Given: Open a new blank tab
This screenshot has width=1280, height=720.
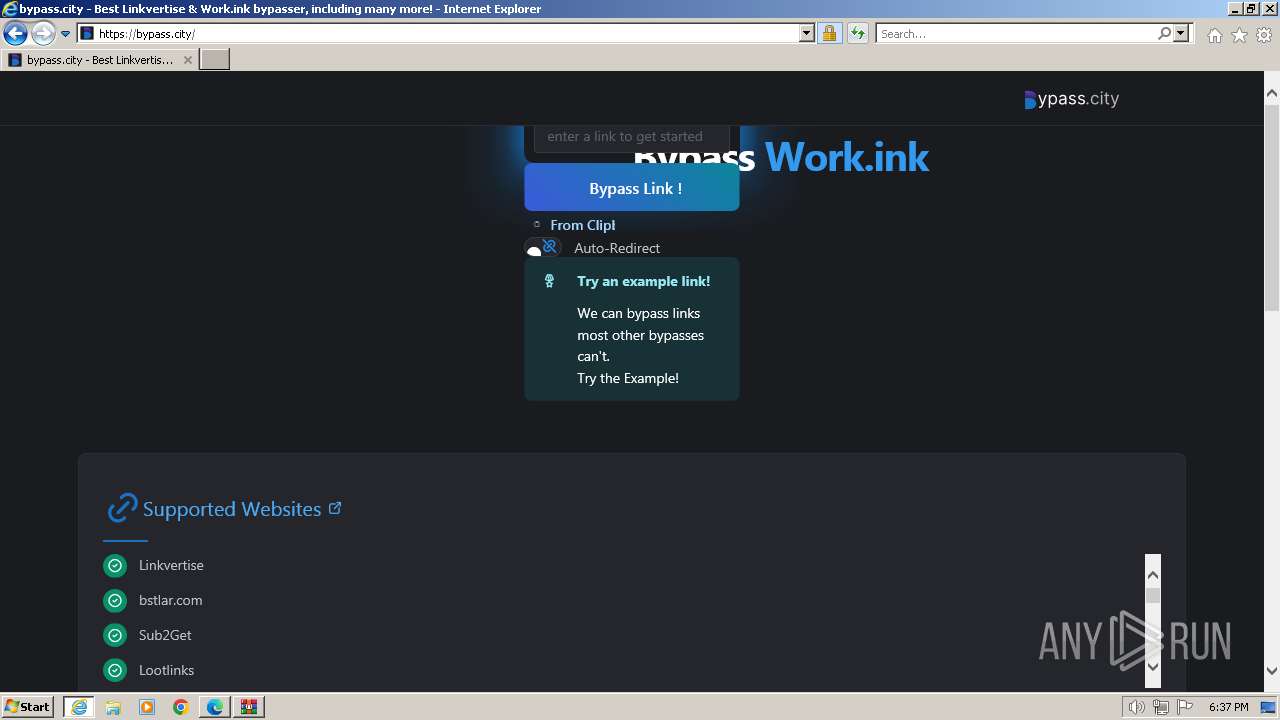Looking at the screenshot, I should click(215, 60).
